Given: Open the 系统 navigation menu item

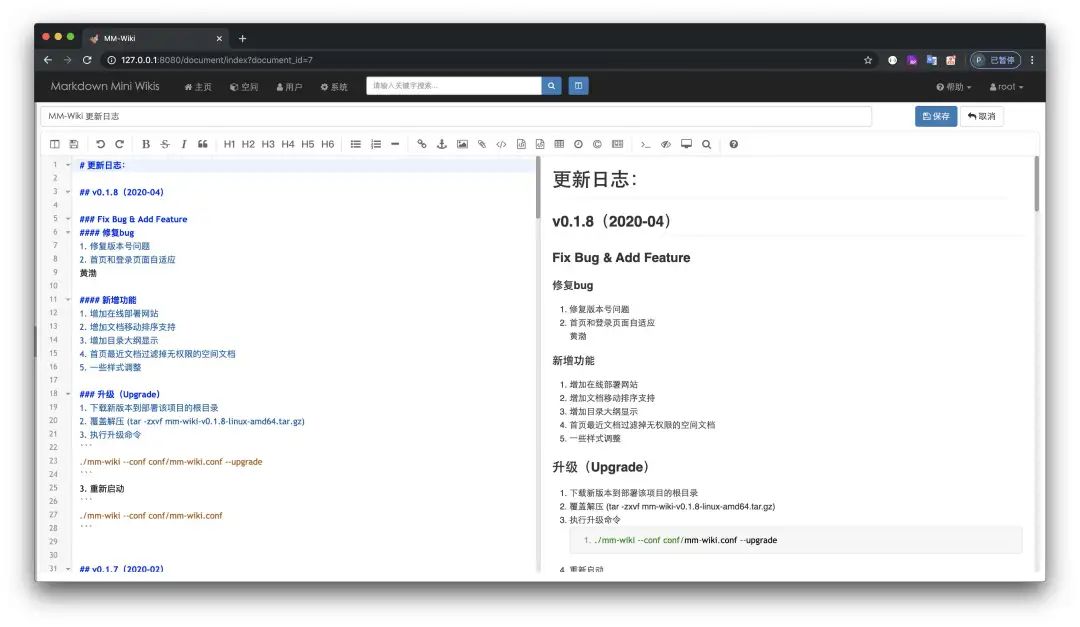Looking at the screenshot, I should (334, 87).
